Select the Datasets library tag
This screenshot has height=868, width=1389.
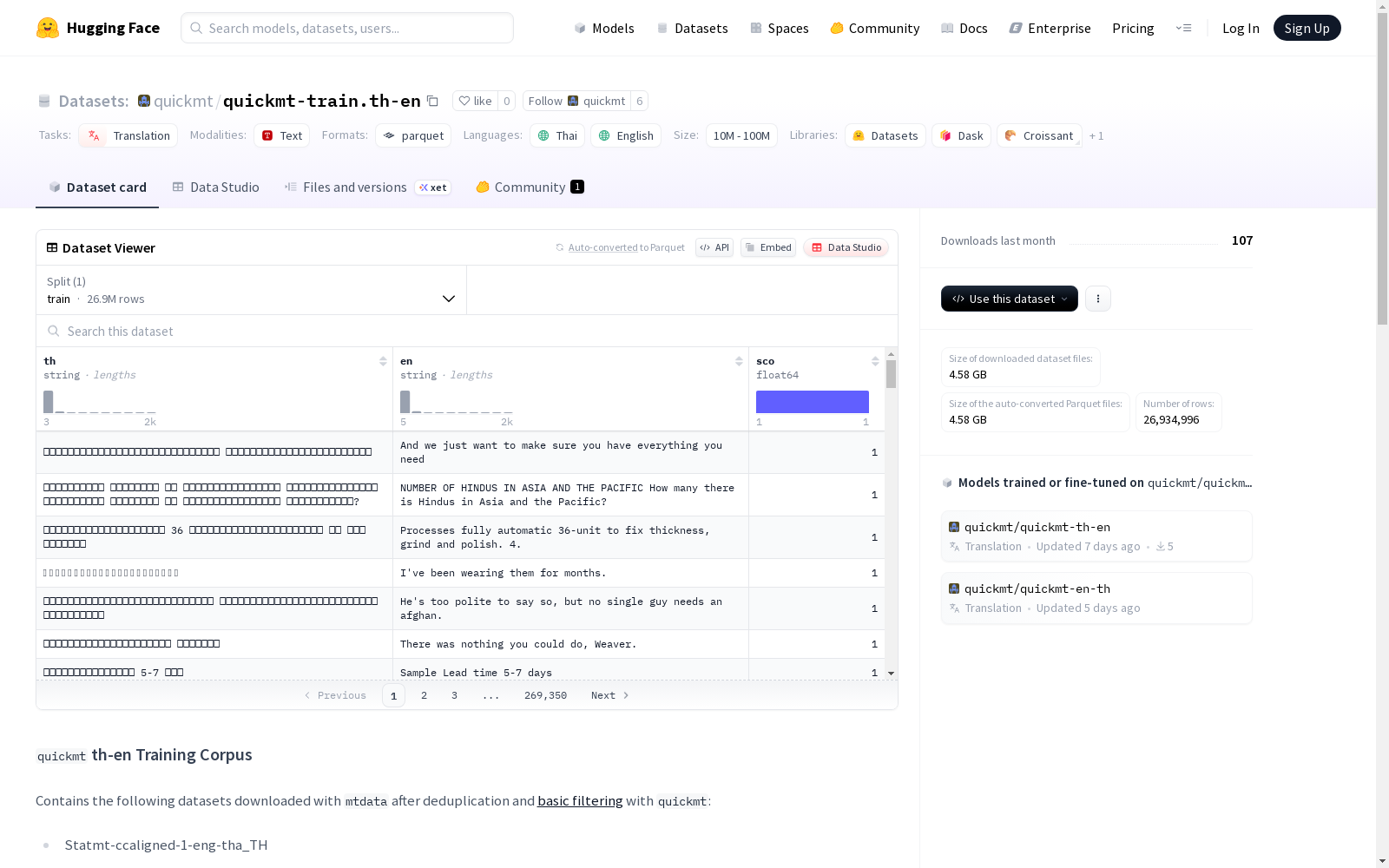click(885, 135)
